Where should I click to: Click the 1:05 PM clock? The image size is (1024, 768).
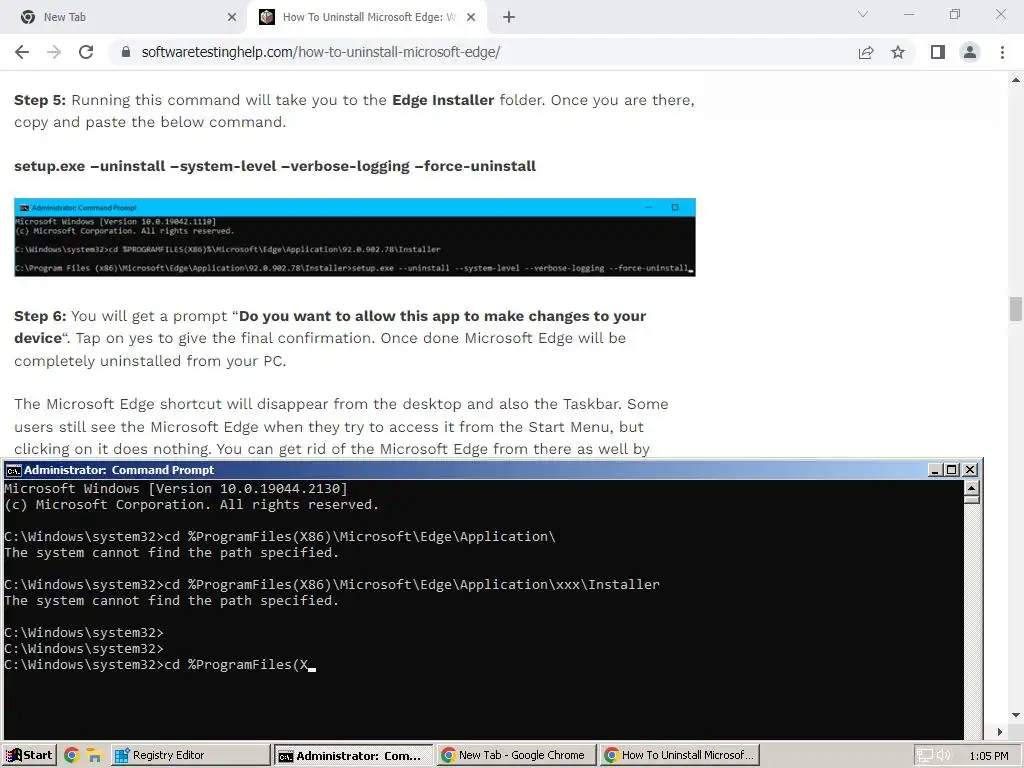coord(989,756)
